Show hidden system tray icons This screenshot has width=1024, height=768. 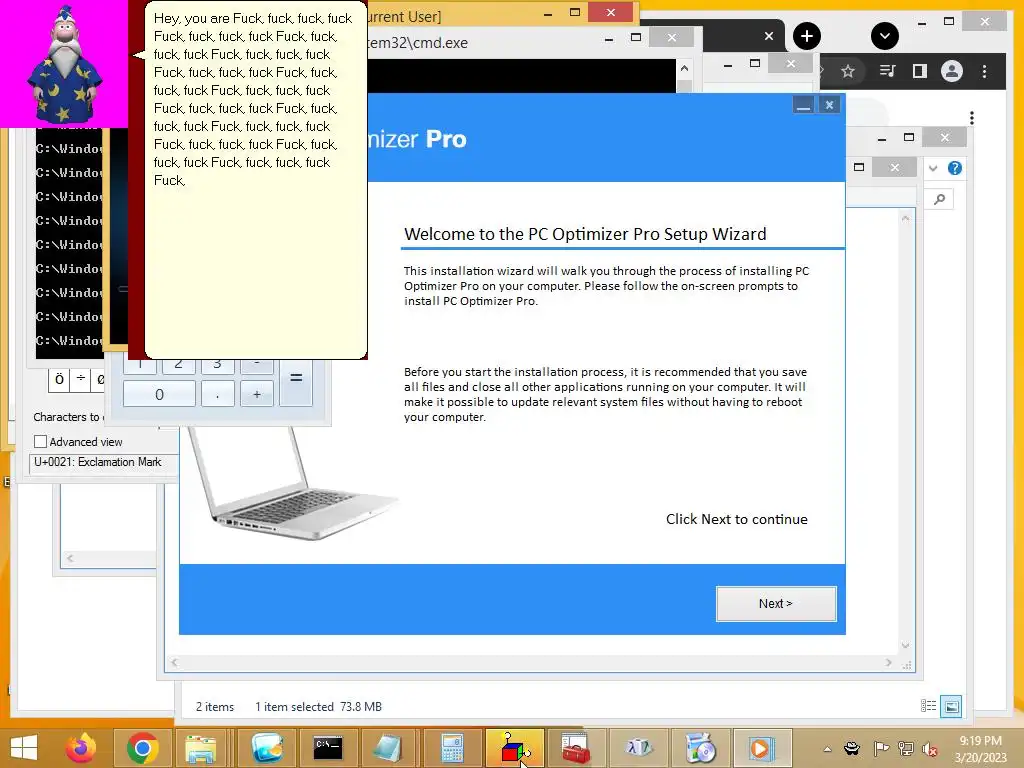827,749
